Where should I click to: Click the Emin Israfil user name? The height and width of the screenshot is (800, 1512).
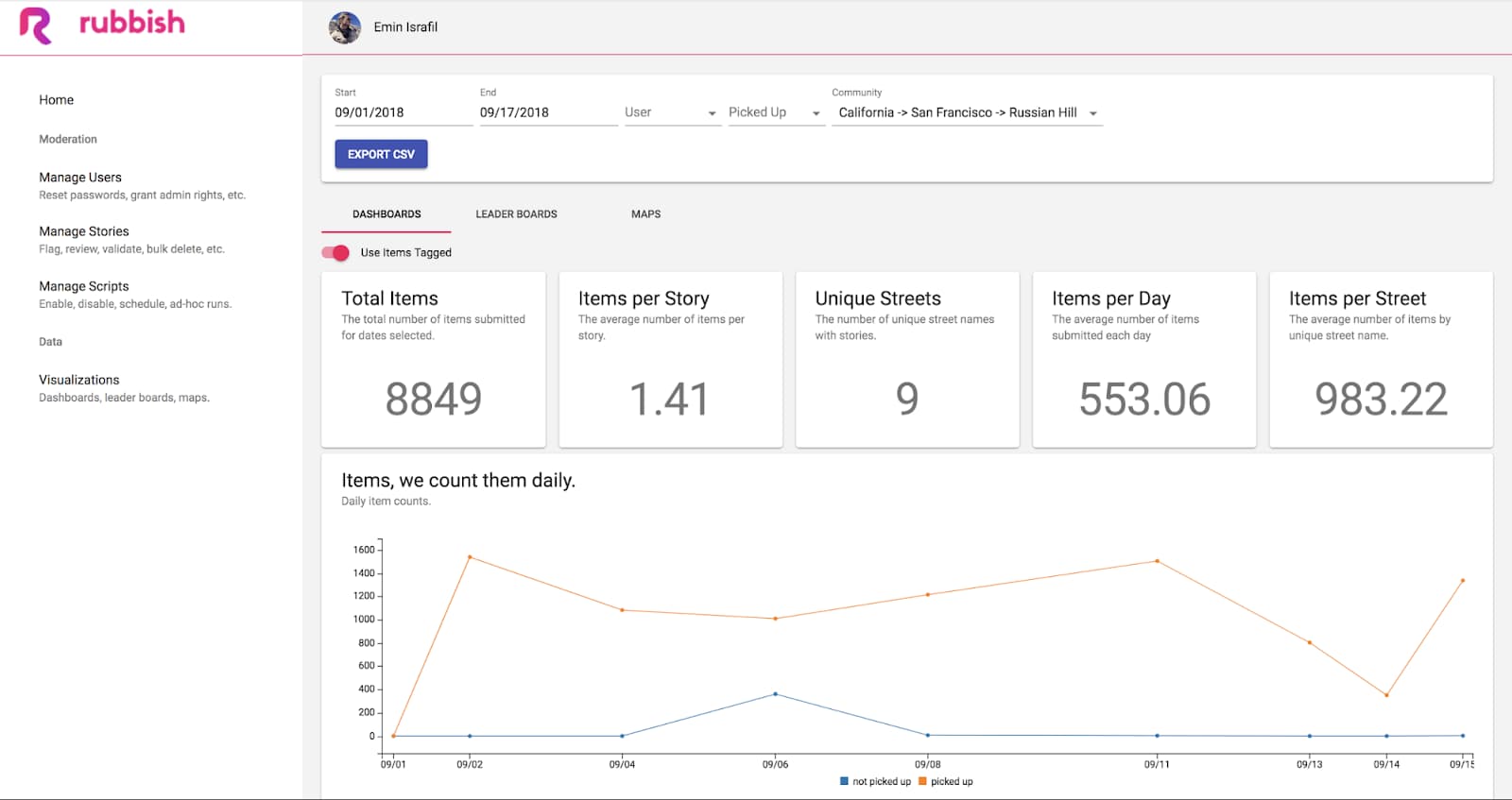coord(405,27)
